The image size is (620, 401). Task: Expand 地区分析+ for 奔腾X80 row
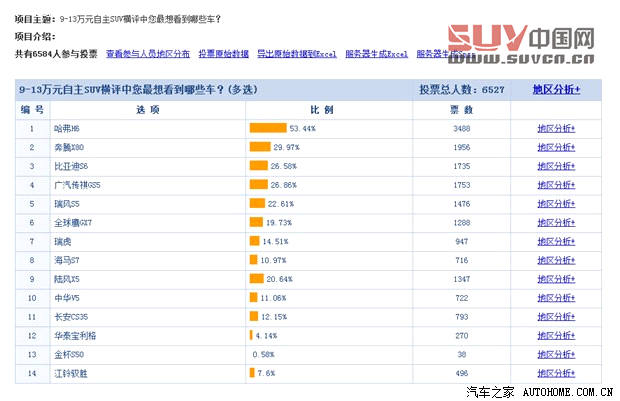tap(556, 147)
